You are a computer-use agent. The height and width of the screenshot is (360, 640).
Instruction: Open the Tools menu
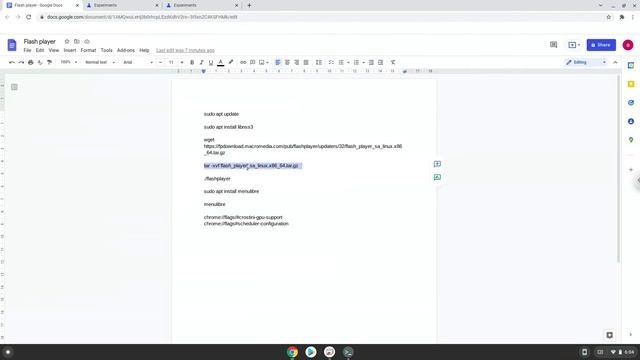click(x=107, y=50)
